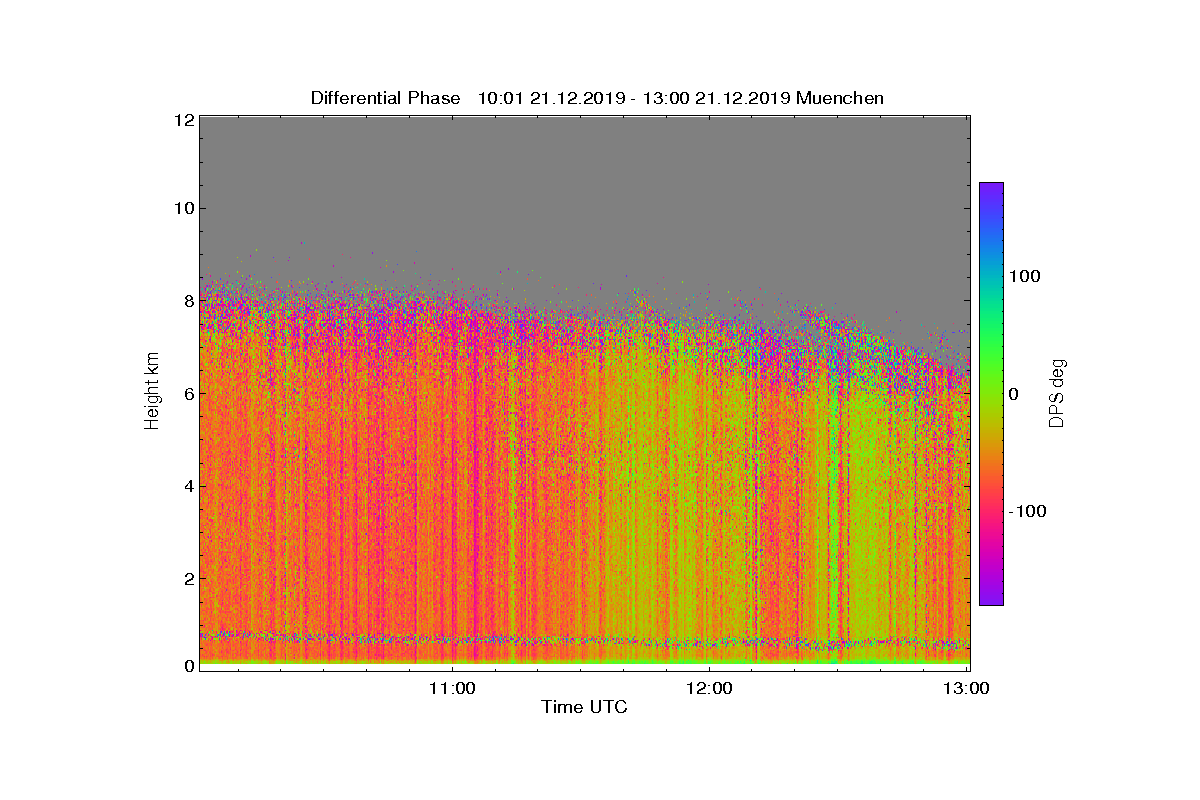Click the 'DPS deg' colorbar label
The height and width of the screenshot is (800, 1200).
pyautogui.click(x=1056, y=393)
